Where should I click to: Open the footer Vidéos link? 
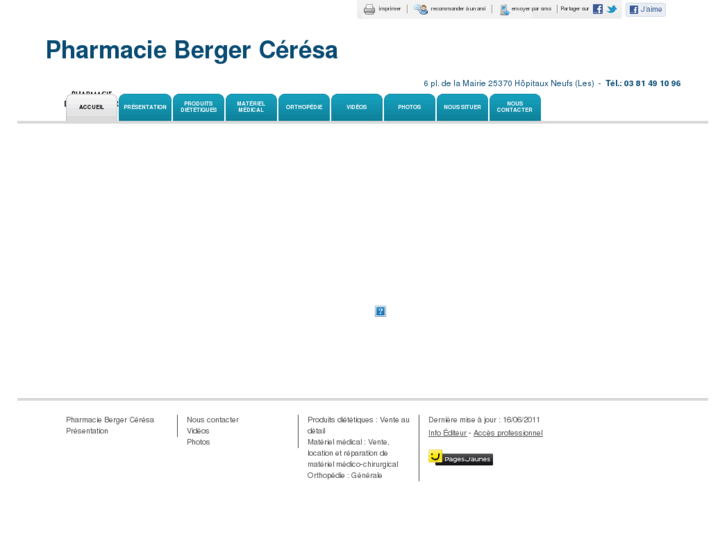coord(198,431)
